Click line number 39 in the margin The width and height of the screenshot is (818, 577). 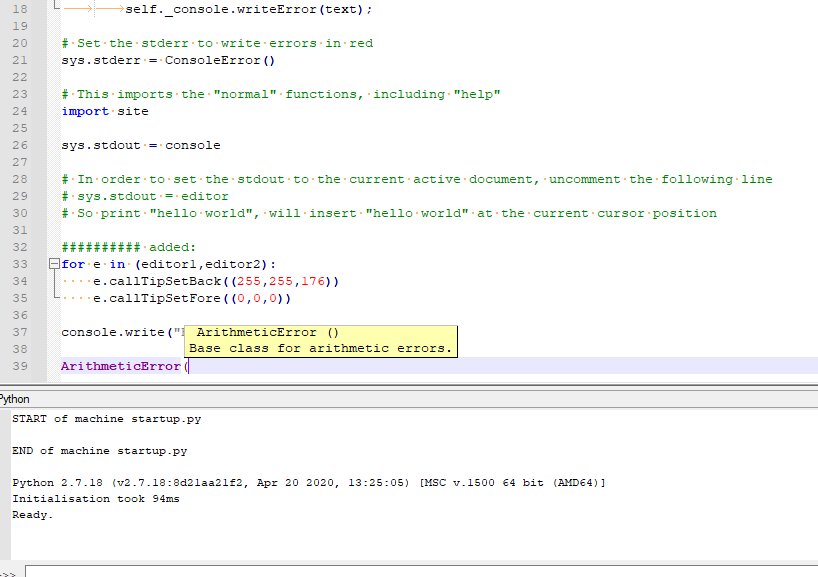[x=20, y=366]
